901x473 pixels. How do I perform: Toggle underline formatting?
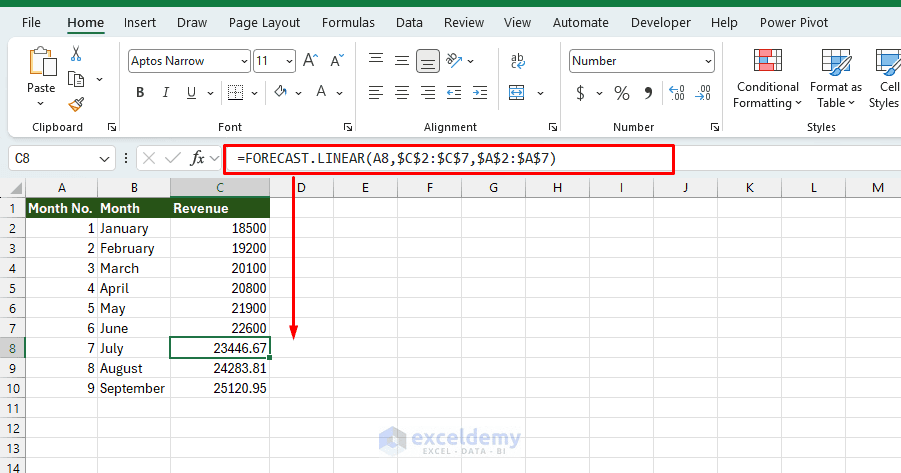(x=191, y=93)
